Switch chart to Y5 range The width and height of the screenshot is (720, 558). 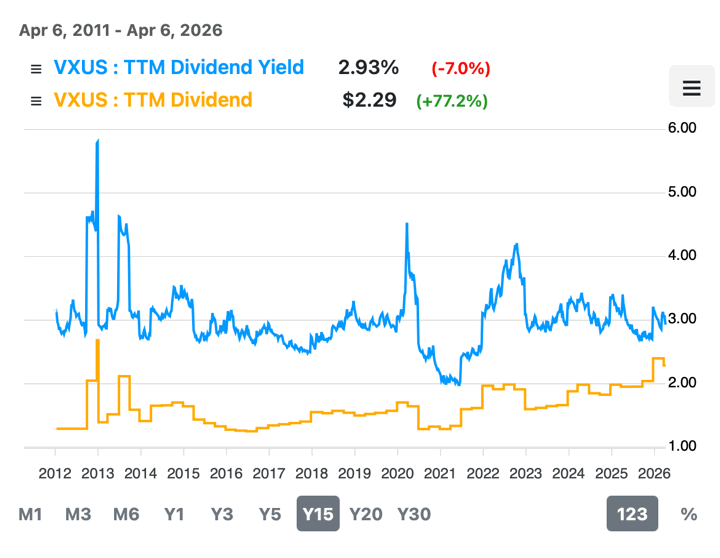pyautogui.click(x=270, y=514)
